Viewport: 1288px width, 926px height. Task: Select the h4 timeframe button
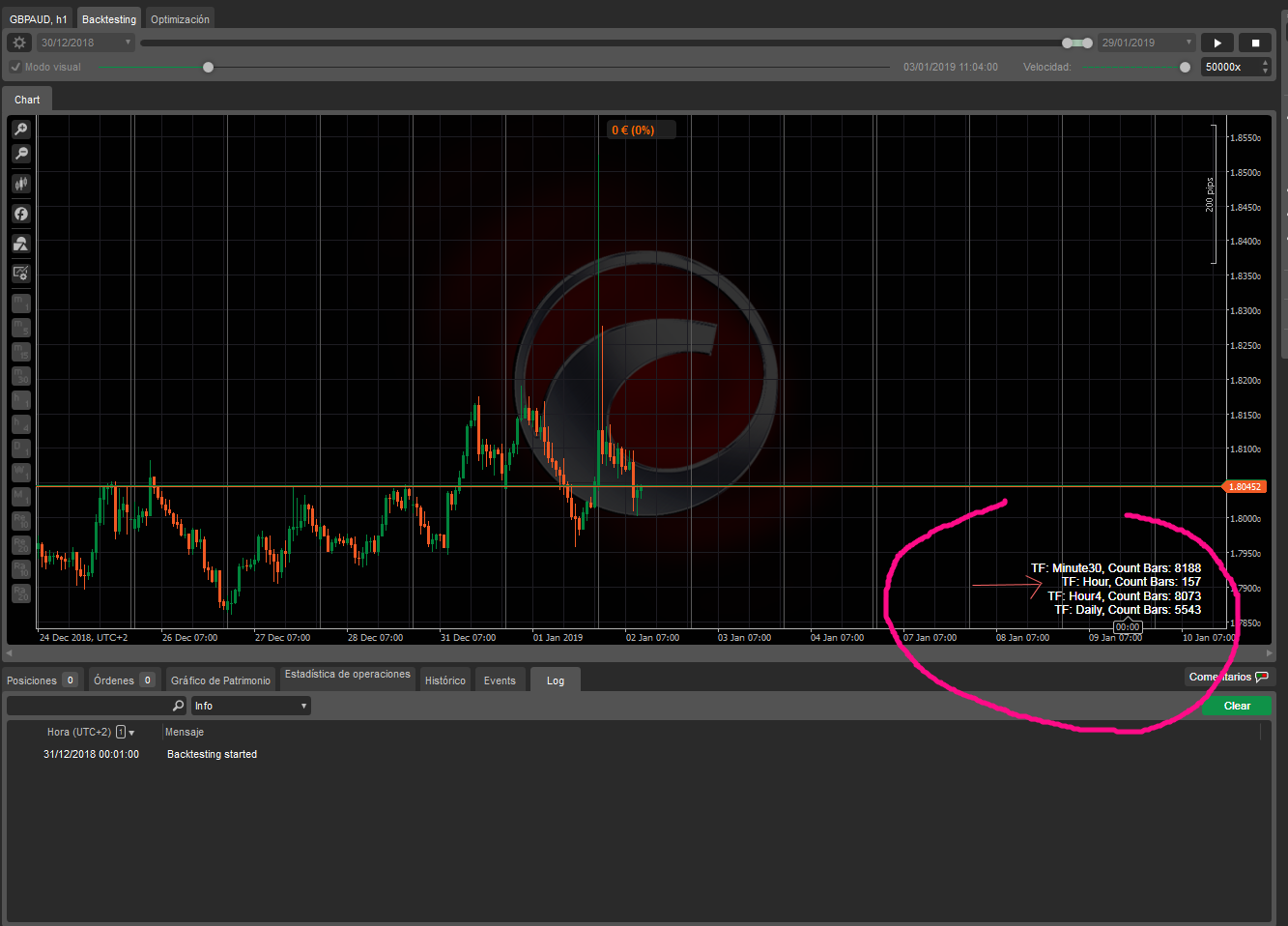[x=20, y=423]
